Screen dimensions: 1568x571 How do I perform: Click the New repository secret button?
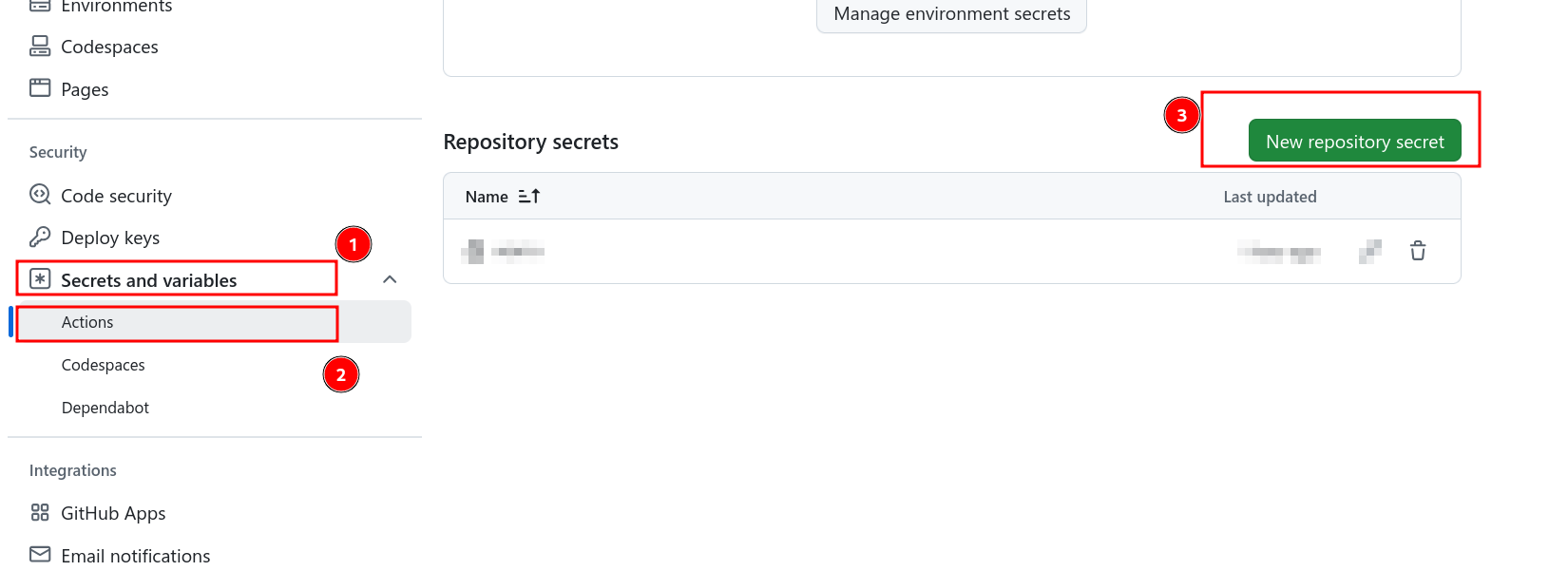1354,142
